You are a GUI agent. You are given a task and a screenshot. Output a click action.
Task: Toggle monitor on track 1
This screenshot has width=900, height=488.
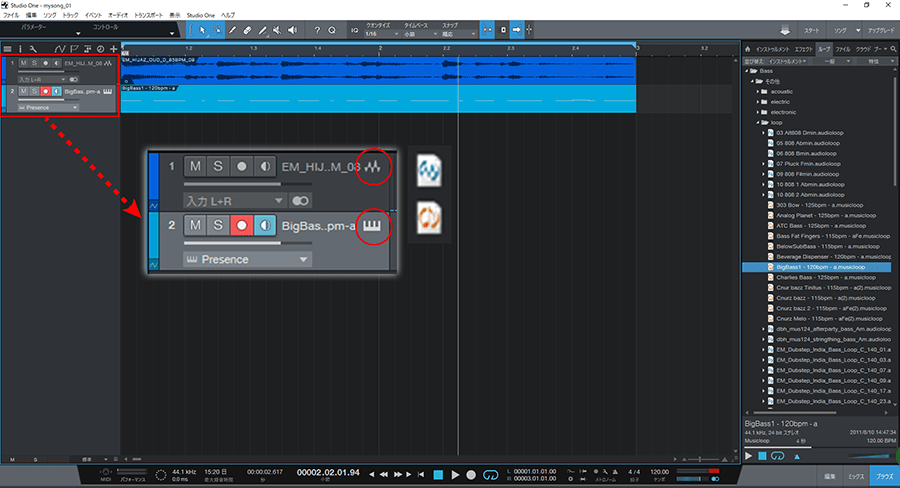pos(56,63)
